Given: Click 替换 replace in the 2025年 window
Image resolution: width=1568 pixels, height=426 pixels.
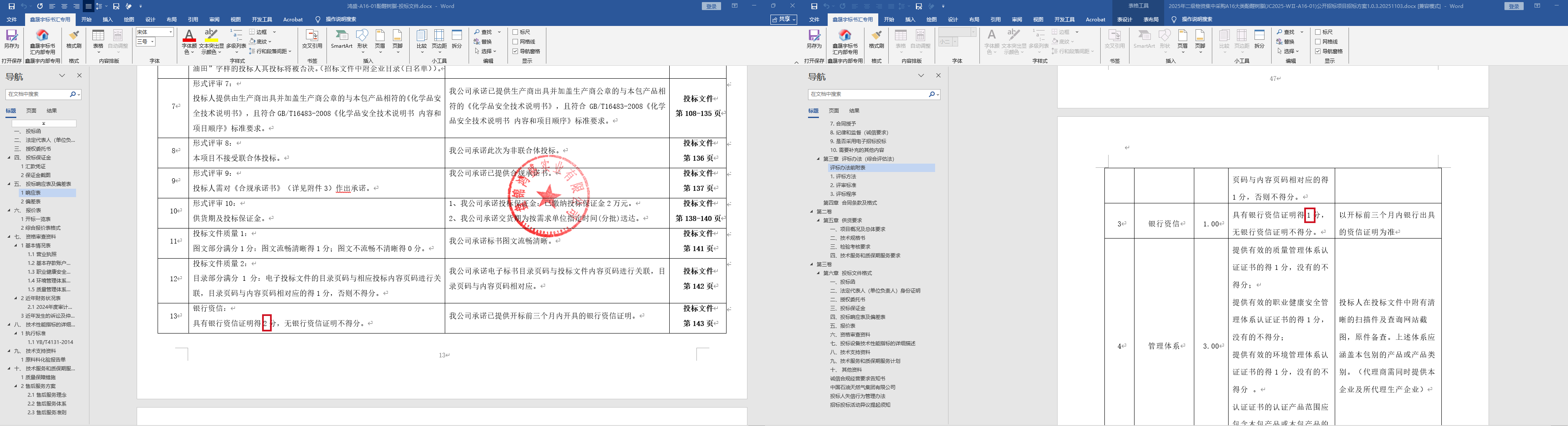Looking at the screenshot, I should pos(1285,41).
